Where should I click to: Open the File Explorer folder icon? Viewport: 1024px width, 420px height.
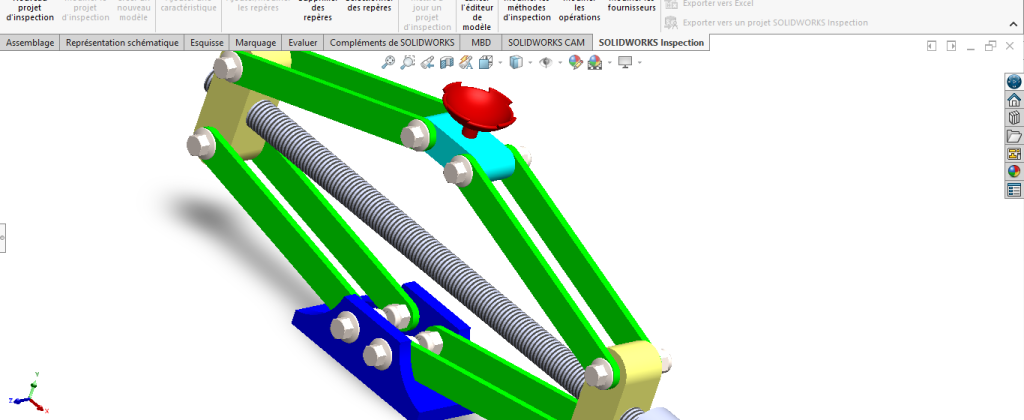point(1014,136)
